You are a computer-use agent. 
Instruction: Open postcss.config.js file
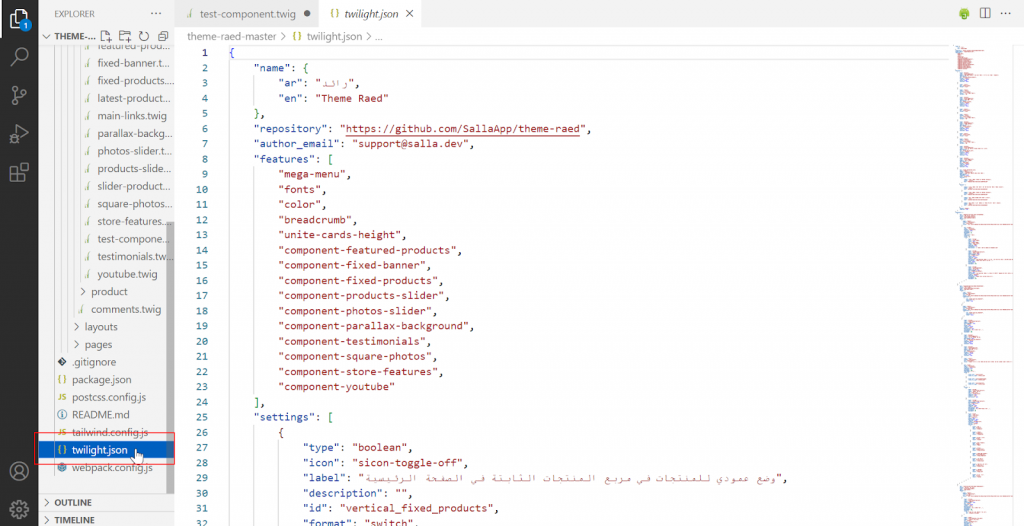pyautogui.click(x=108, y=397)
